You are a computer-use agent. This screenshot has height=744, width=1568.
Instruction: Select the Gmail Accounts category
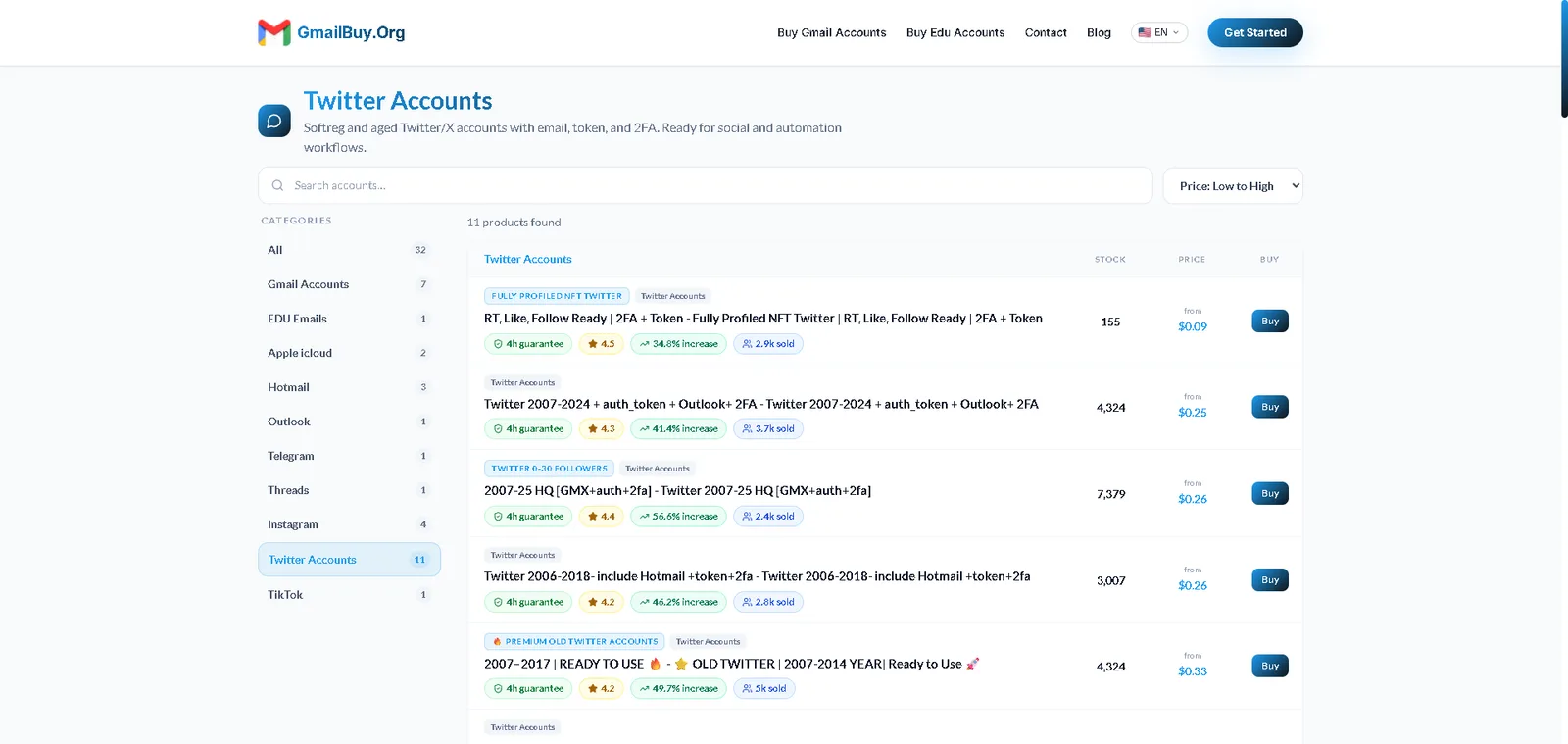[x=349, y=284]
